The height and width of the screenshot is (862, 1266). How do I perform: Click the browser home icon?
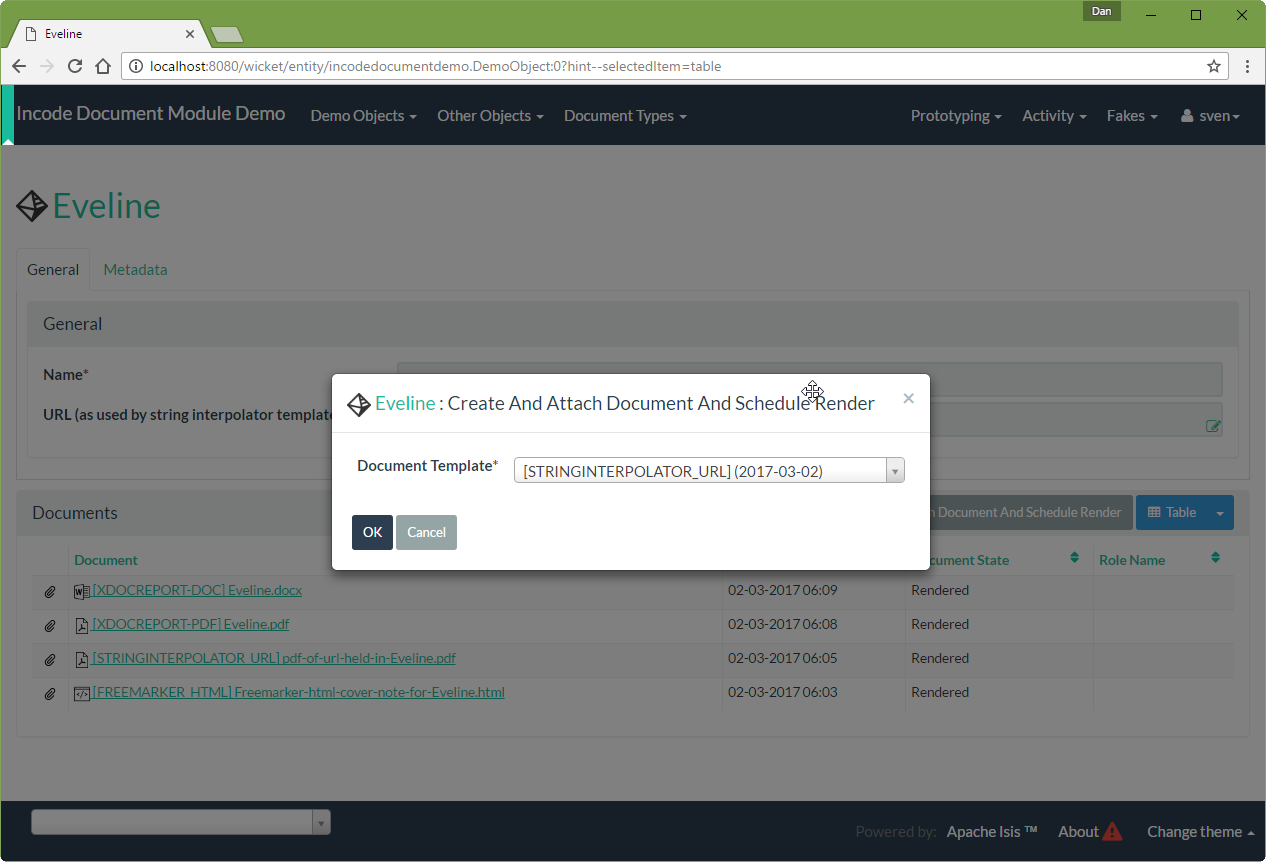(x=102, y=66)
